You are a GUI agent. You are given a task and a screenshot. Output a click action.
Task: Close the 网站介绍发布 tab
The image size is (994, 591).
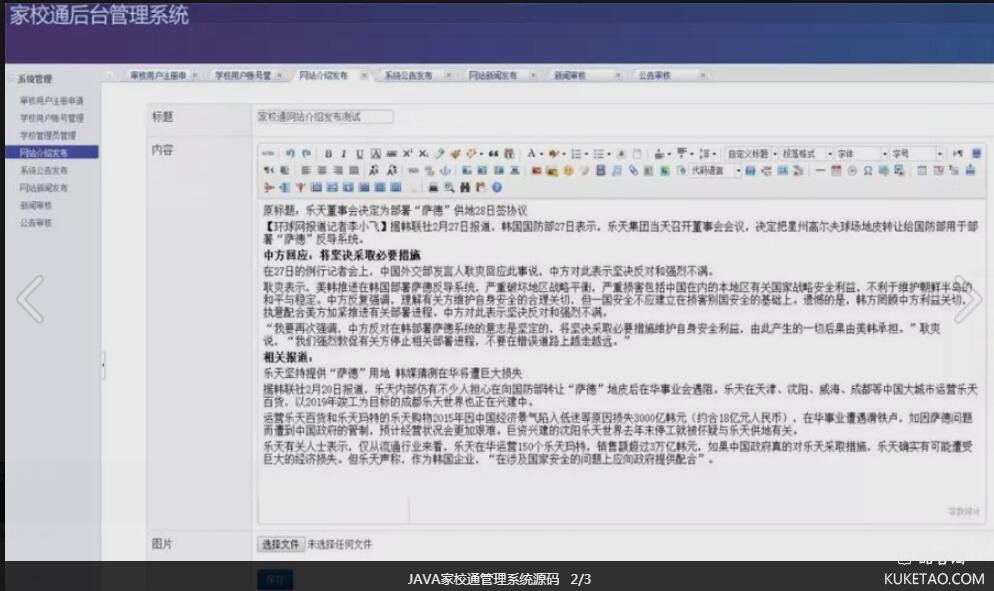pyautogui.click(x=364, y=75)
